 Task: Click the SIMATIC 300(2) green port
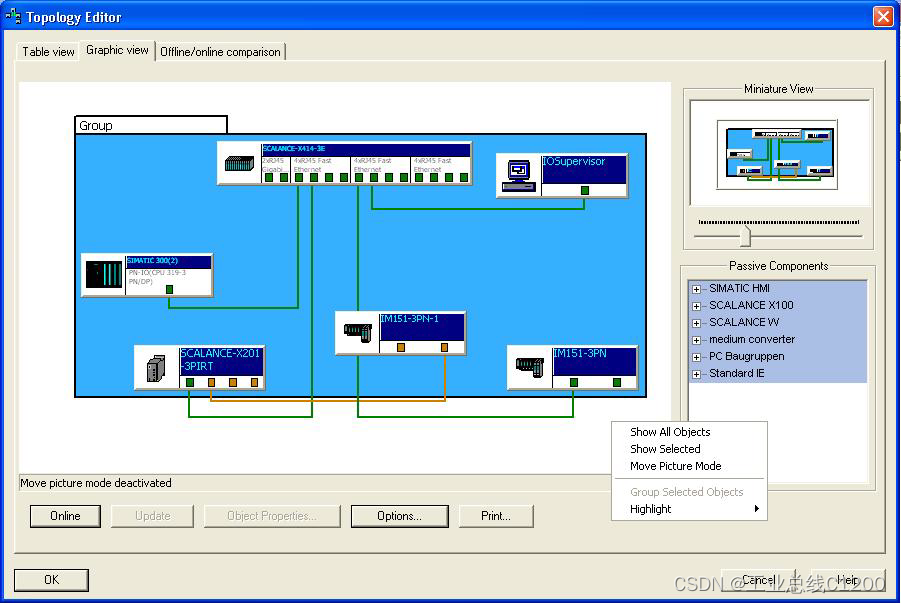[x=170, y=289]
